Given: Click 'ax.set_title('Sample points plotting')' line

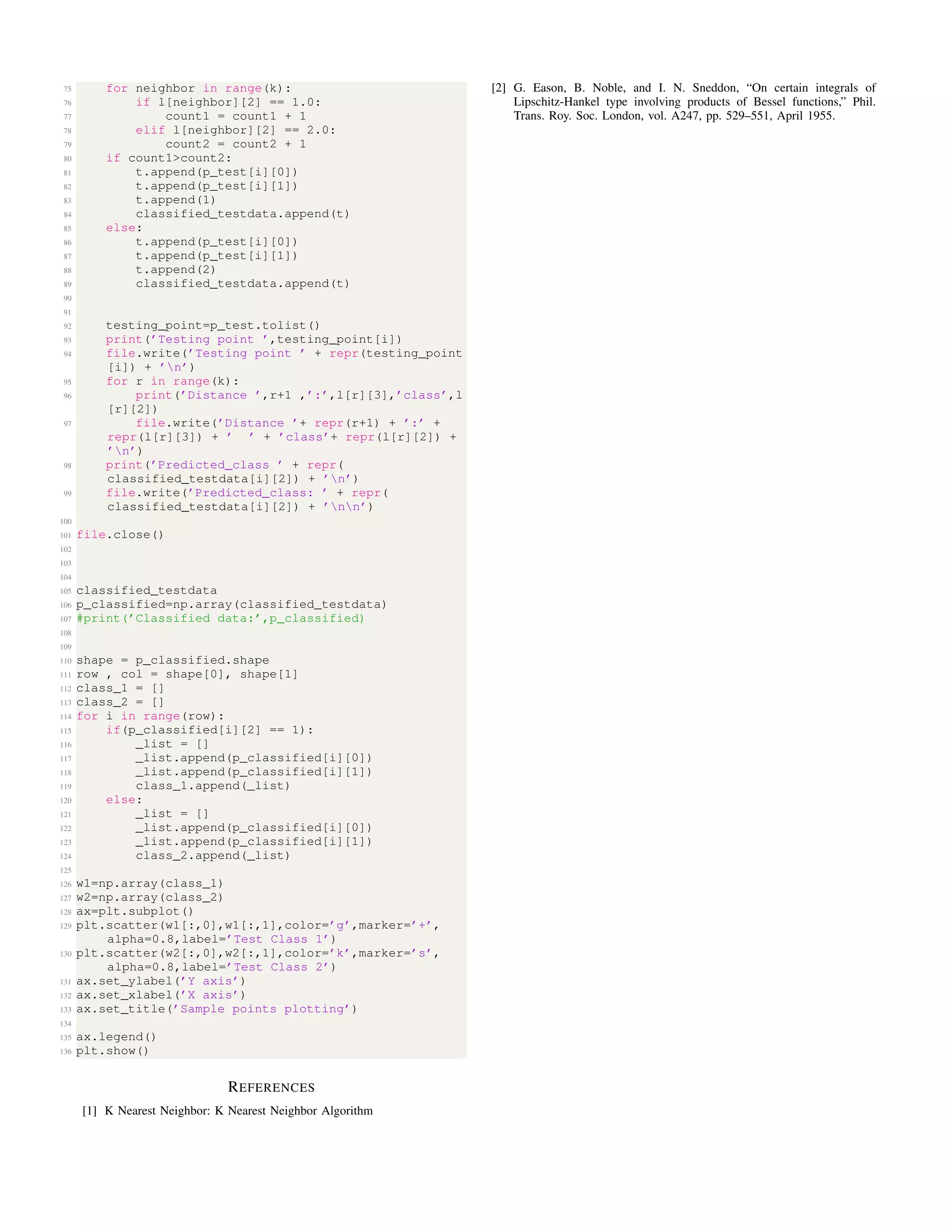Looking at the screenshot, I should point(217,1009).
